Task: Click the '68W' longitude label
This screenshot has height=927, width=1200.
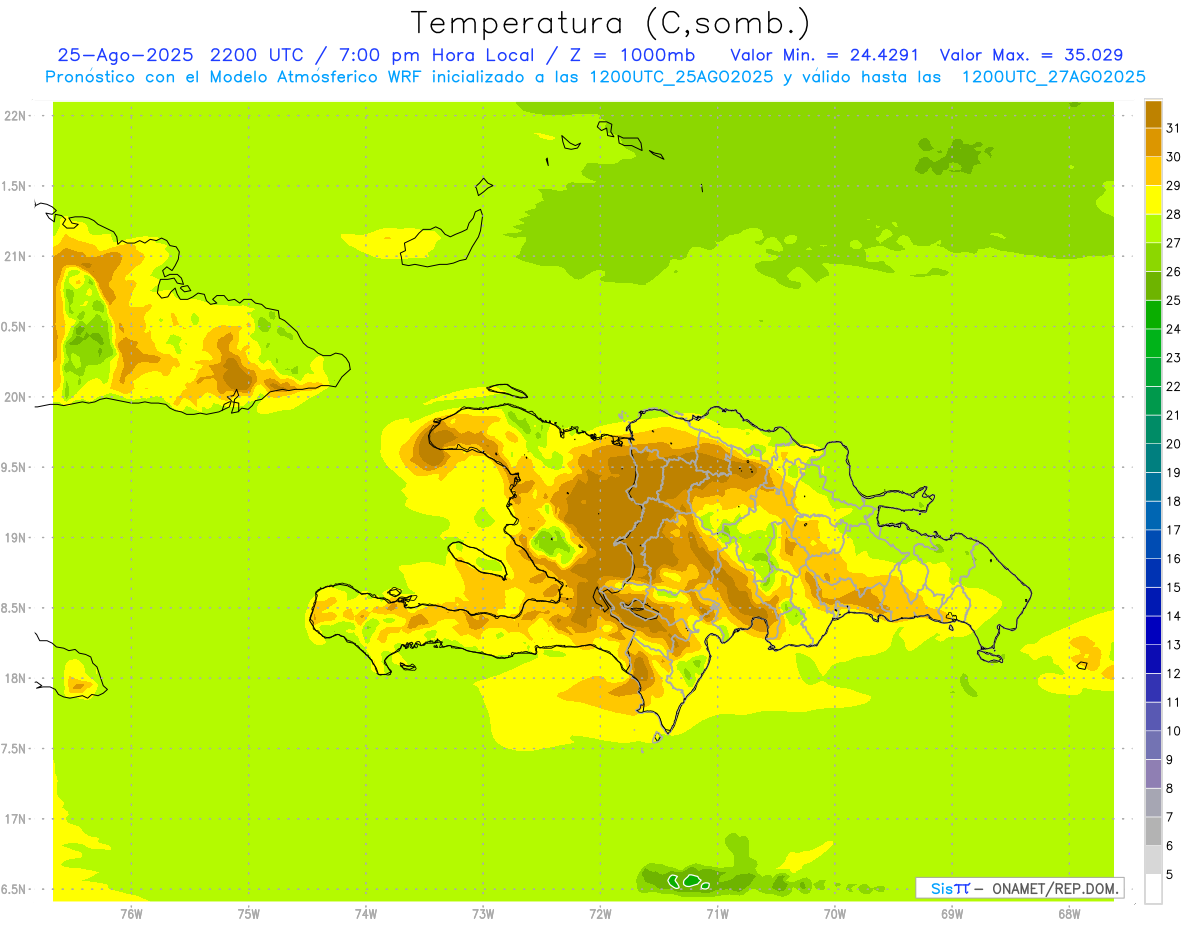Action: tap(1069, 914)
